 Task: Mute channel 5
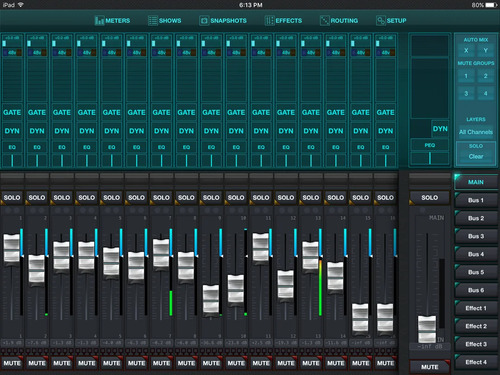point(112,363)
